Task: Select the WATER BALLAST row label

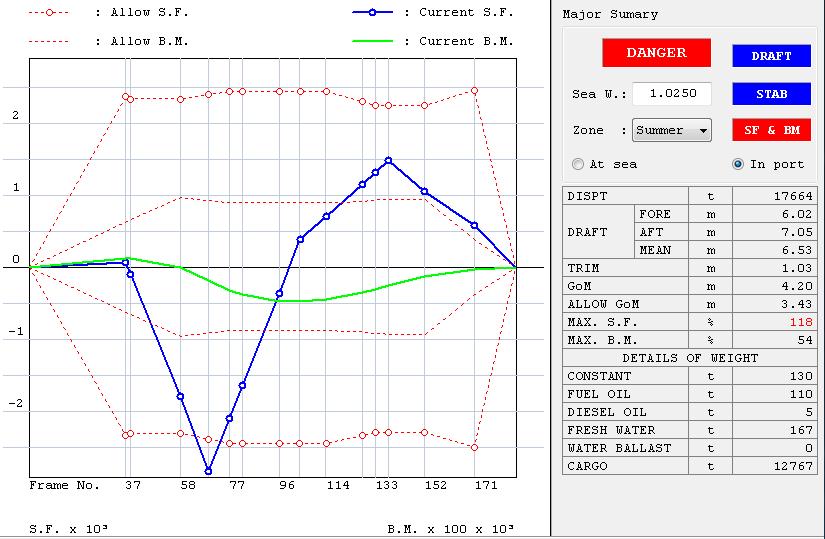Action: tap(619, 448)
